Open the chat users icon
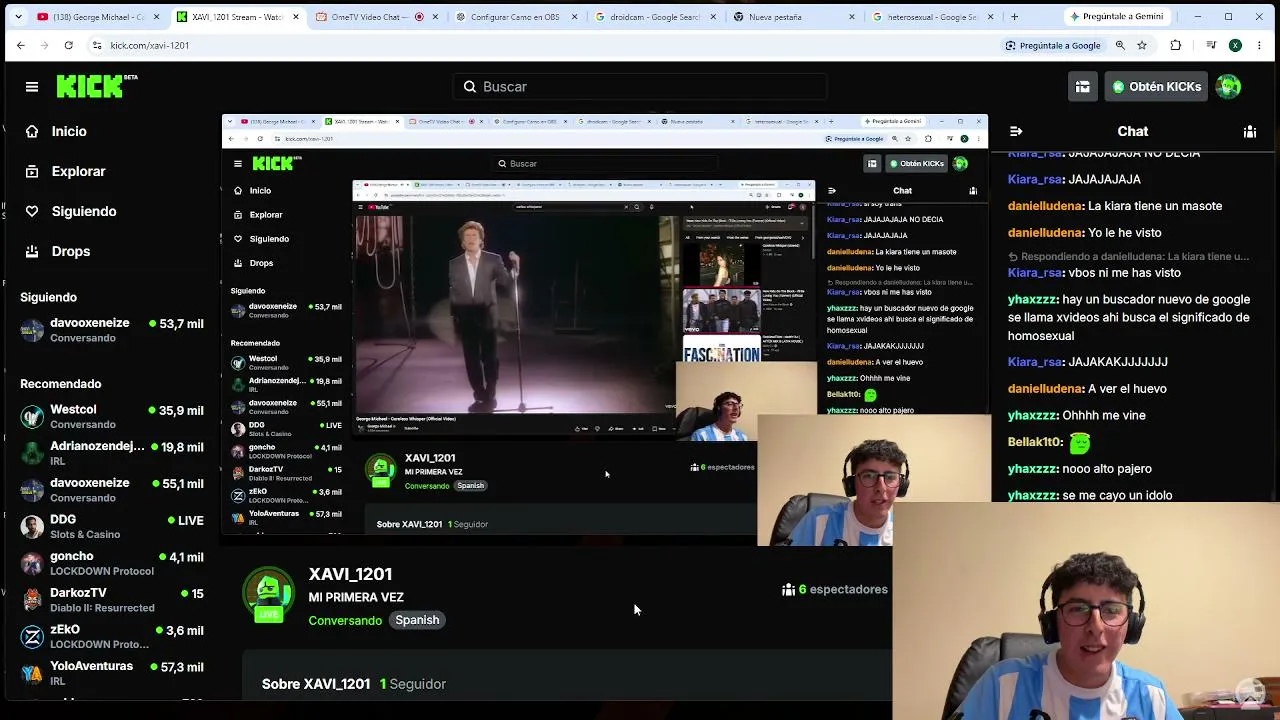 (x=1249, y=131)
